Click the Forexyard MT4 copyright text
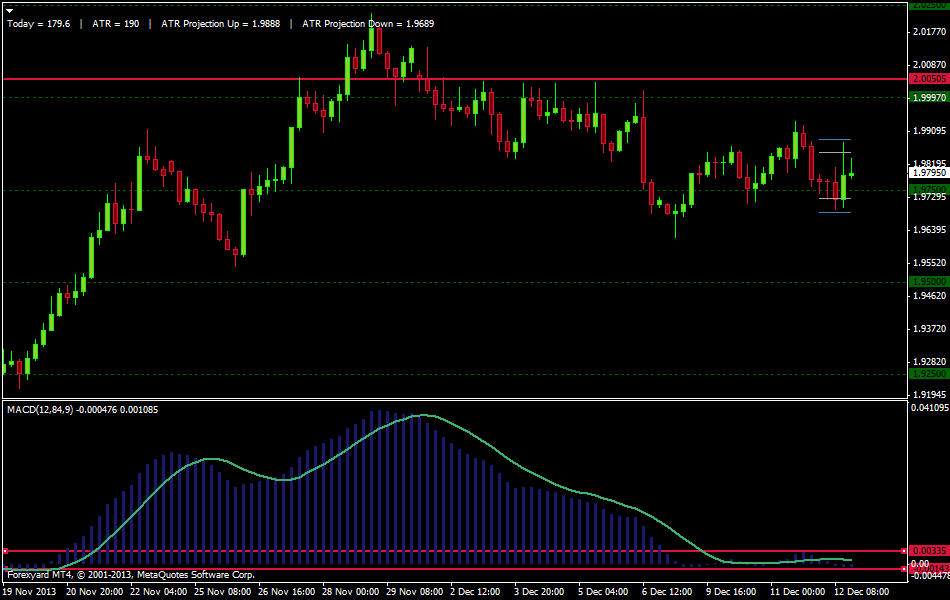950x600 pixels. click(130, 575)
